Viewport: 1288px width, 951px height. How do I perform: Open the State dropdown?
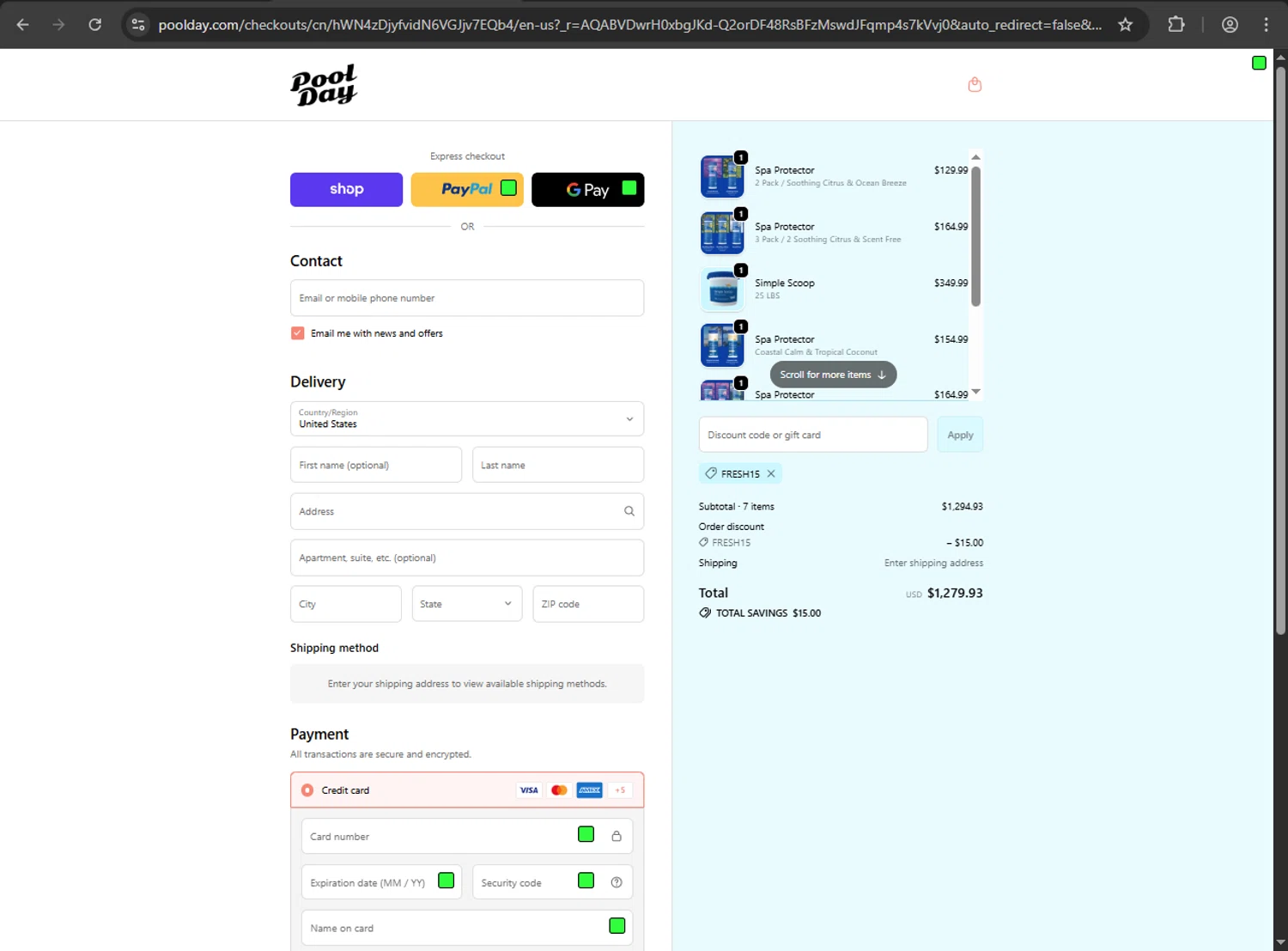tap(467, 604)
